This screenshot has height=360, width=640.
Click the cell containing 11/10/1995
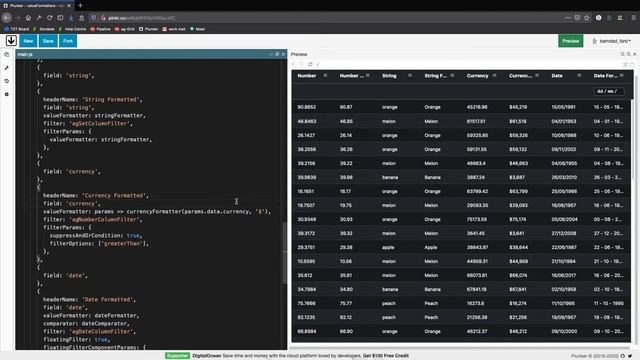pyautogui.click(x=563, y=303)
